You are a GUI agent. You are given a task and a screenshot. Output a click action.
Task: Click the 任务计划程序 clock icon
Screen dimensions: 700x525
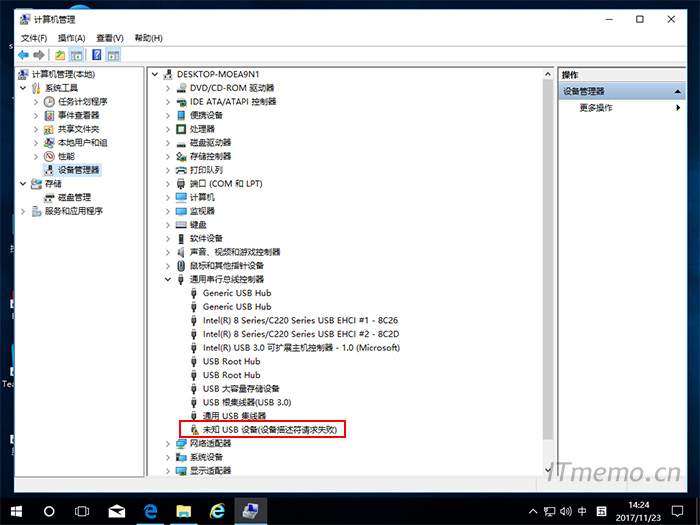[x=49, y=102]
